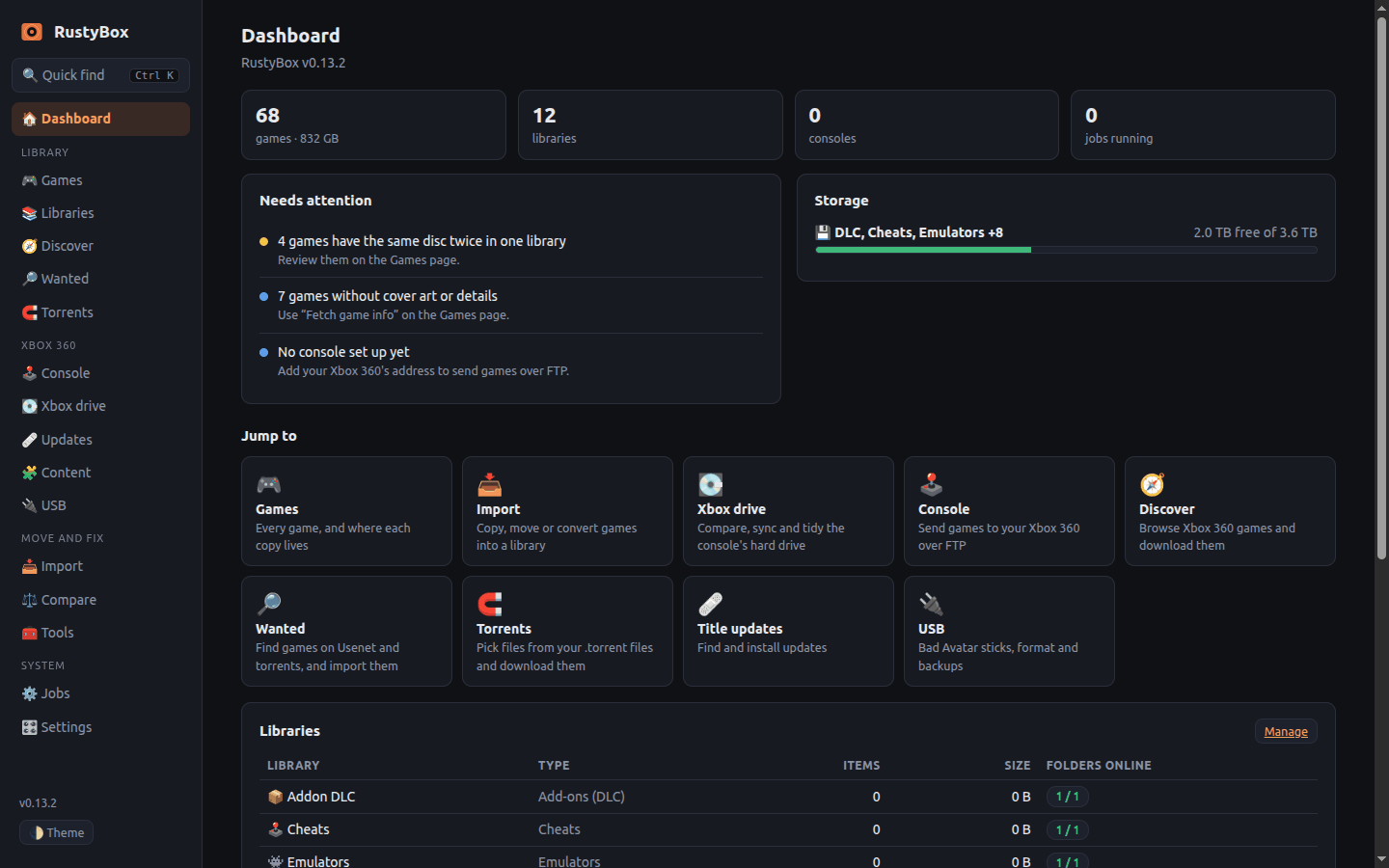
Task: Open Import in the sidebar menu
Action: pos(100,566)
